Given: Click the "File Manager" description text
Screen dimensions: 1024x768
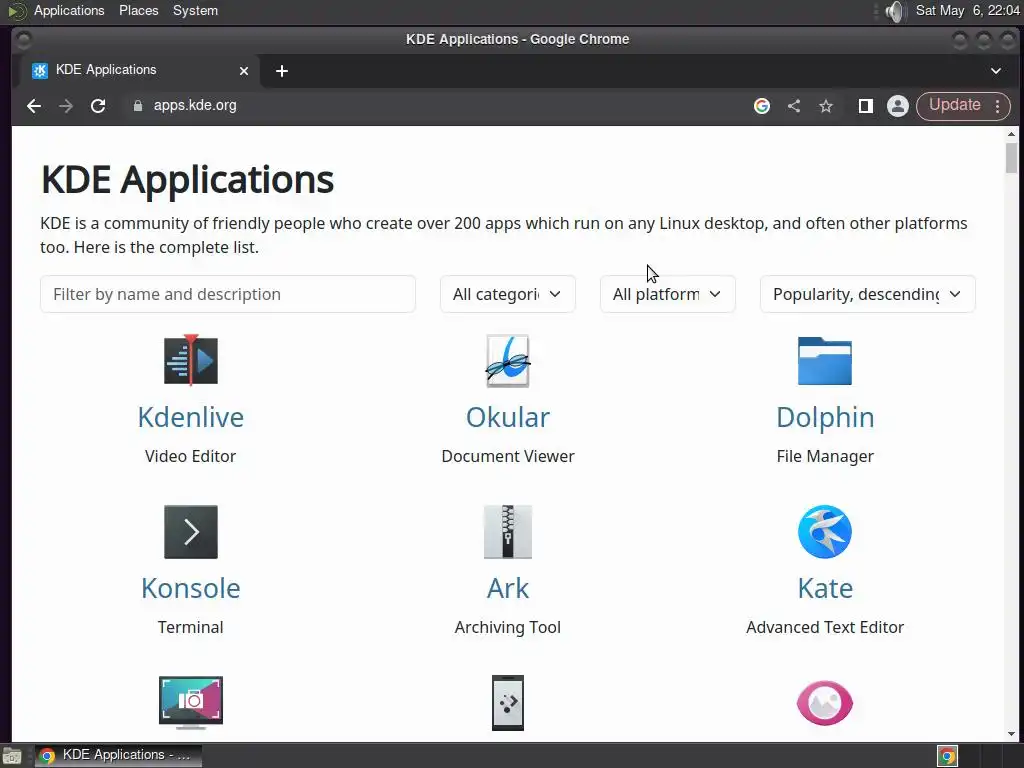Looking at the screenshot, I should point(825,456).
